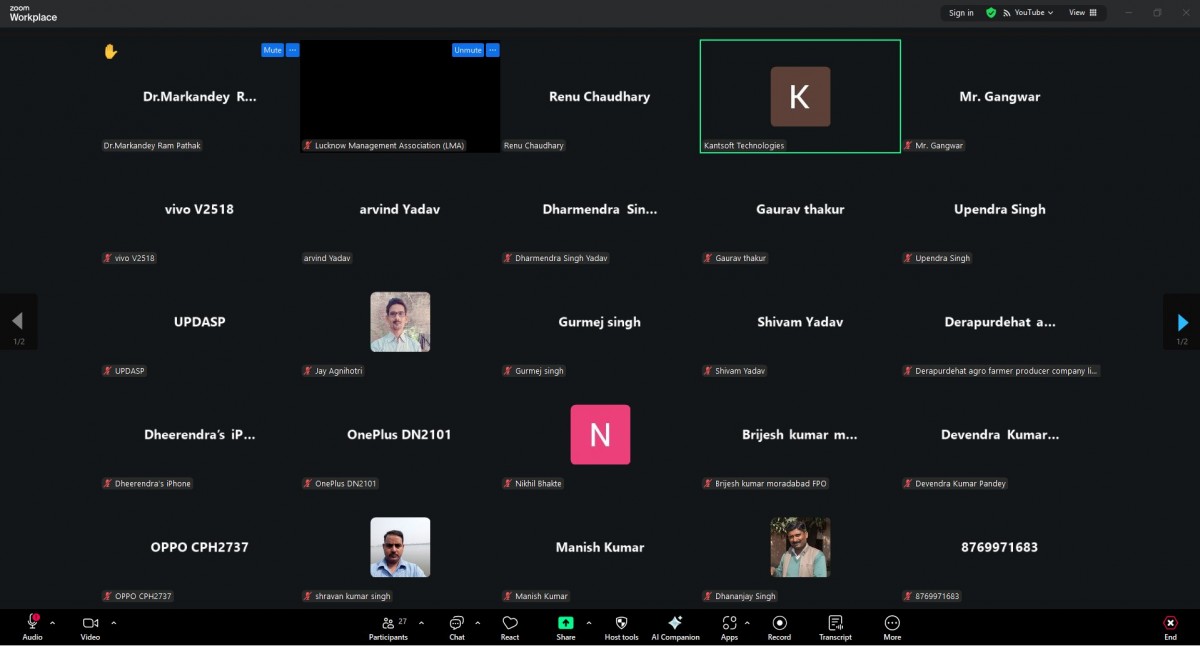
Task: Open the View layout dropdown
Action: click(1082, 13)
